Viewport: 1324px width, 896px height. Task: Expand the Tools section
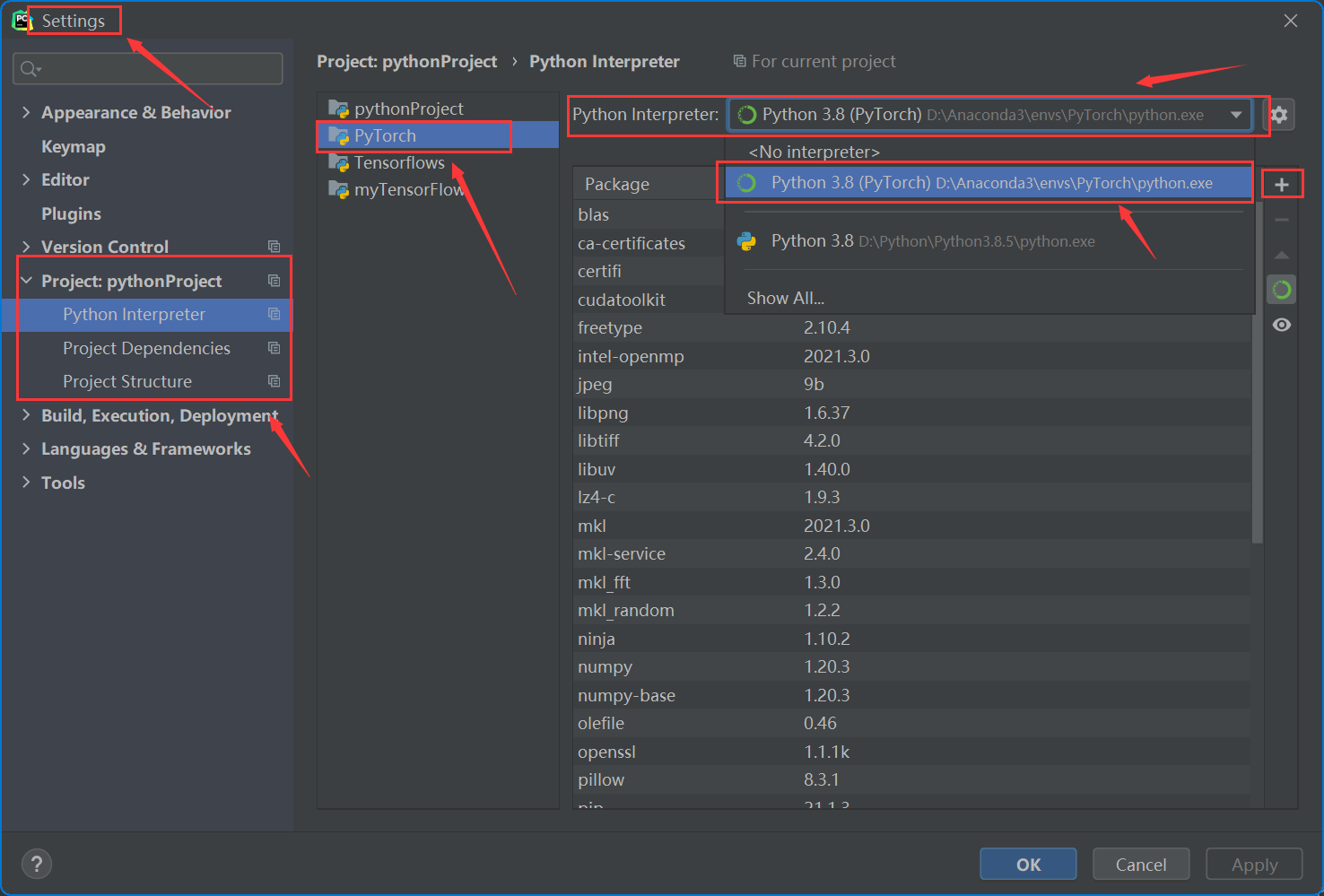(26, 483)
